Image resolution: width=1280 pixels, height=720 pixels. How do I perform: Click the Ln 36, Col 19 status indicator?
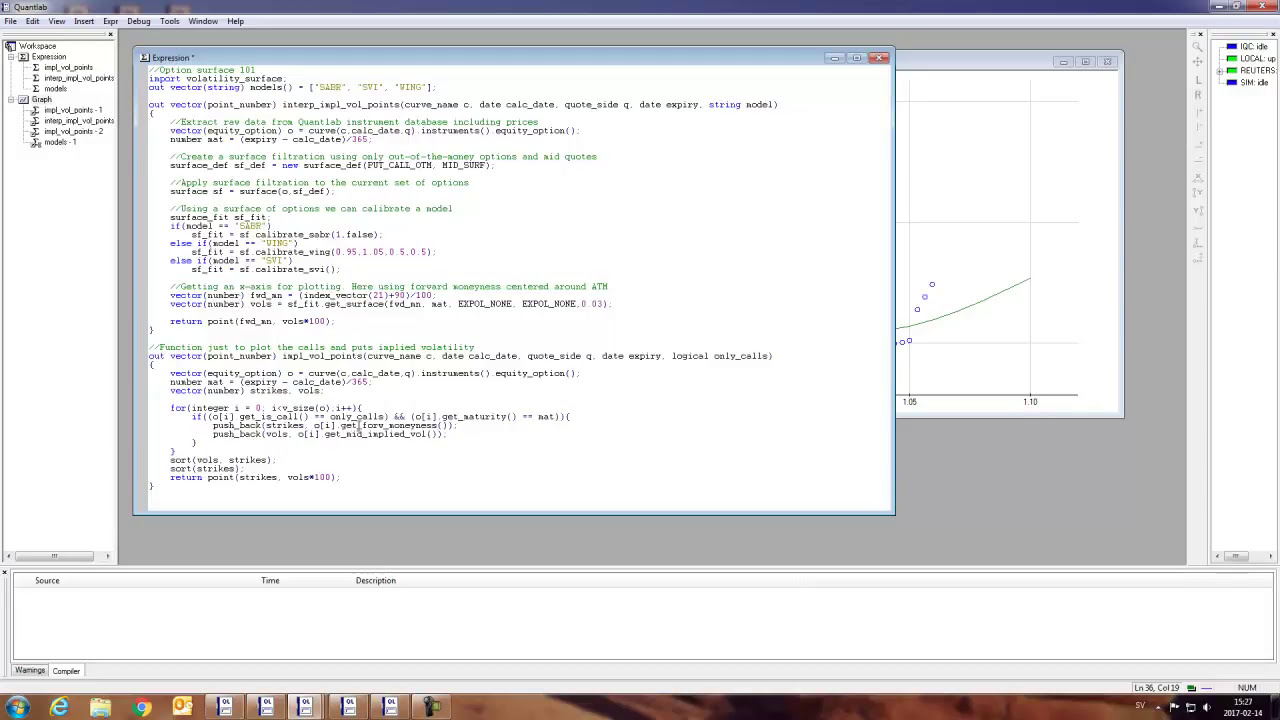(1157, 688)
